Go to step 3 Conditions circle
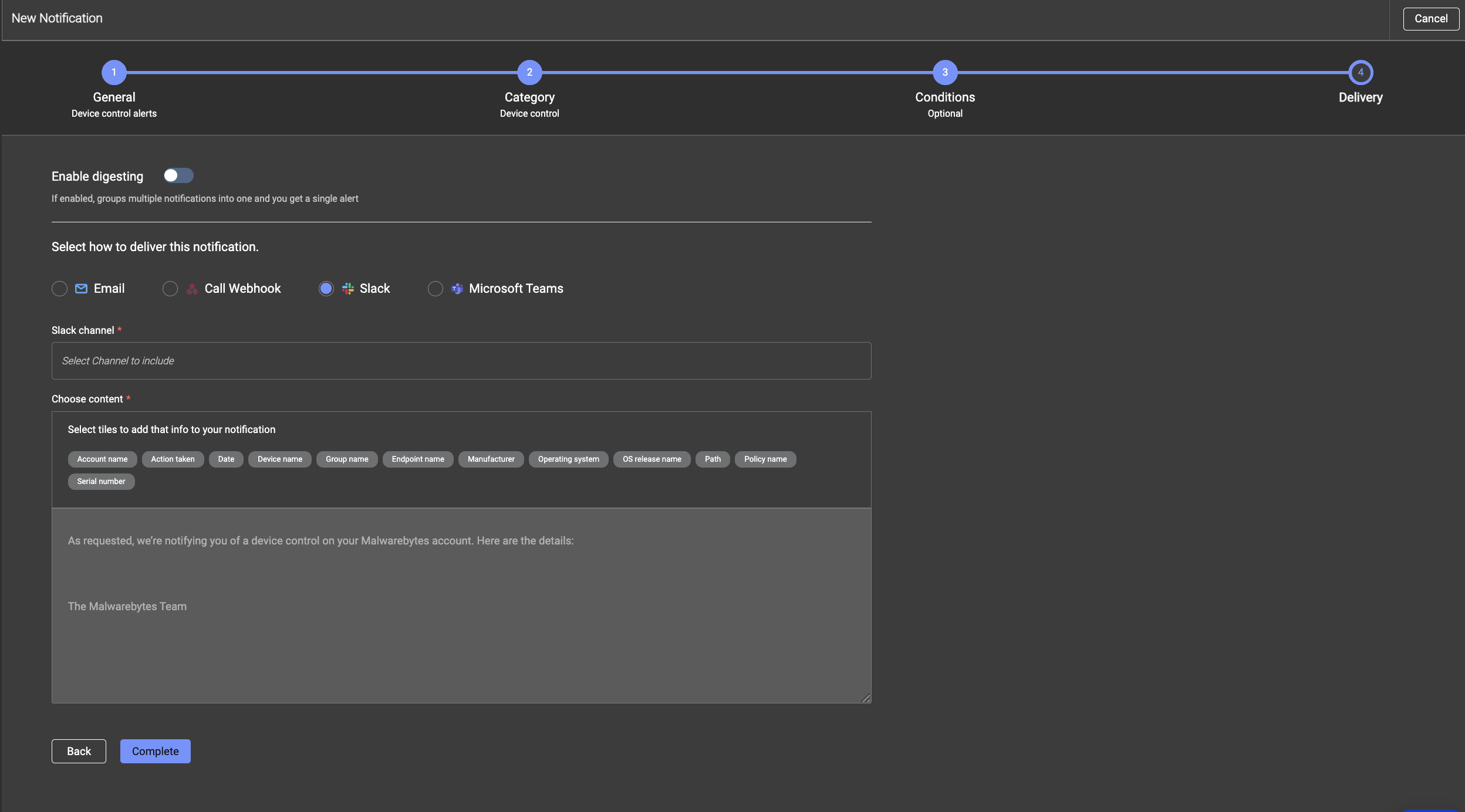The image size is (1465, 812). point(945,73)
